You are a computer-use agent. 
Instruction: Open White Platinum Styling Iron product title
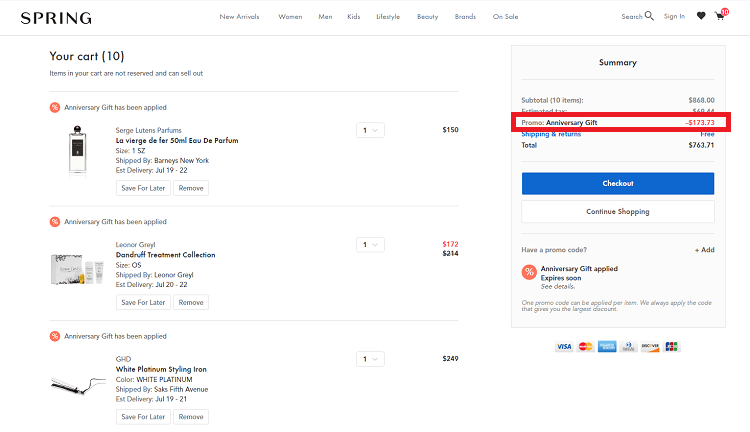(x=161, y=369)
